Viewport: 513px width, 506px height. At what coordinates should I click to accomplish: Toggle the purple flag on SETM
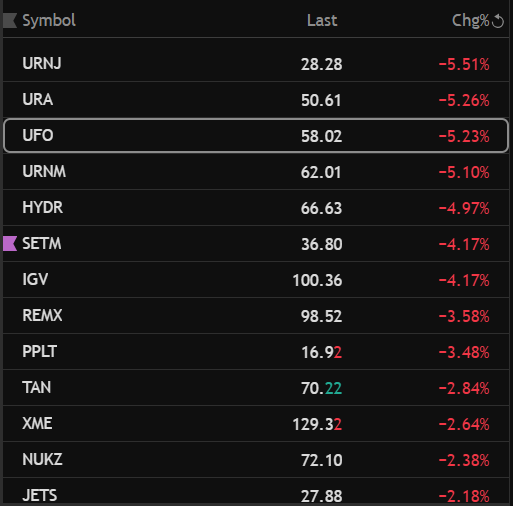(10, 243)
